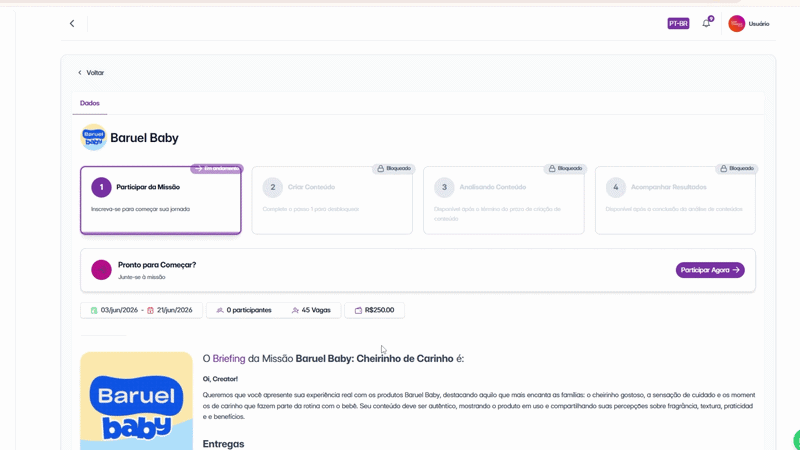Select step 3 Analisando Conteúdo card
Viewport: 800px width, 450px height.
tap(504, 200)
